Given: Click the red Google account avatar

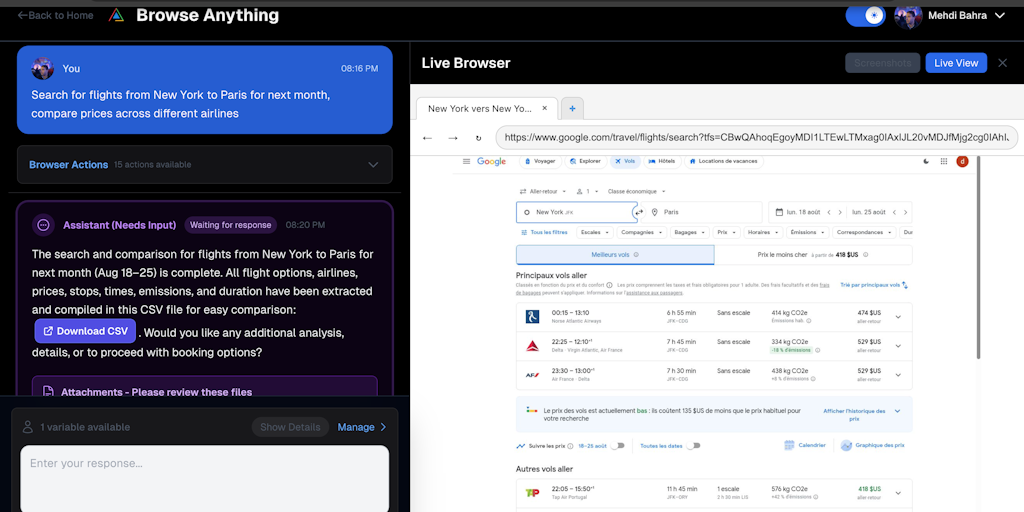Looking at the screenshot, I should tap(962, 161).
